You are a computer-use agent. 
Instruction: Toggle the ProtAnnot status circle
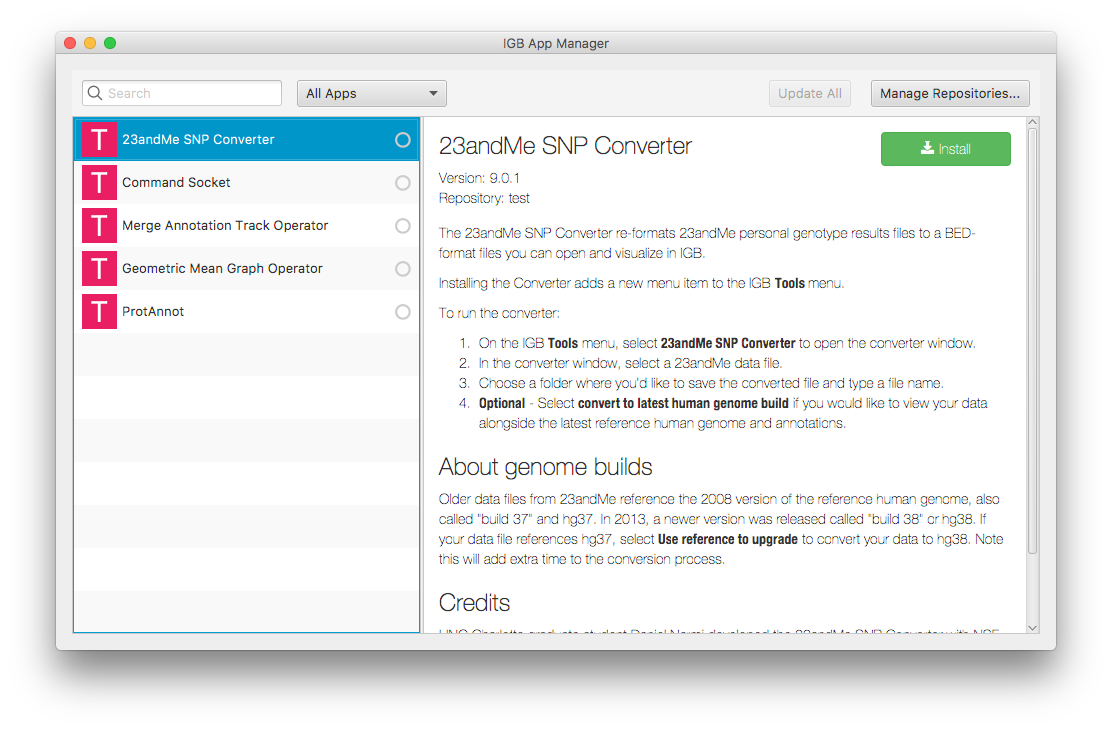tap(403, 312)
